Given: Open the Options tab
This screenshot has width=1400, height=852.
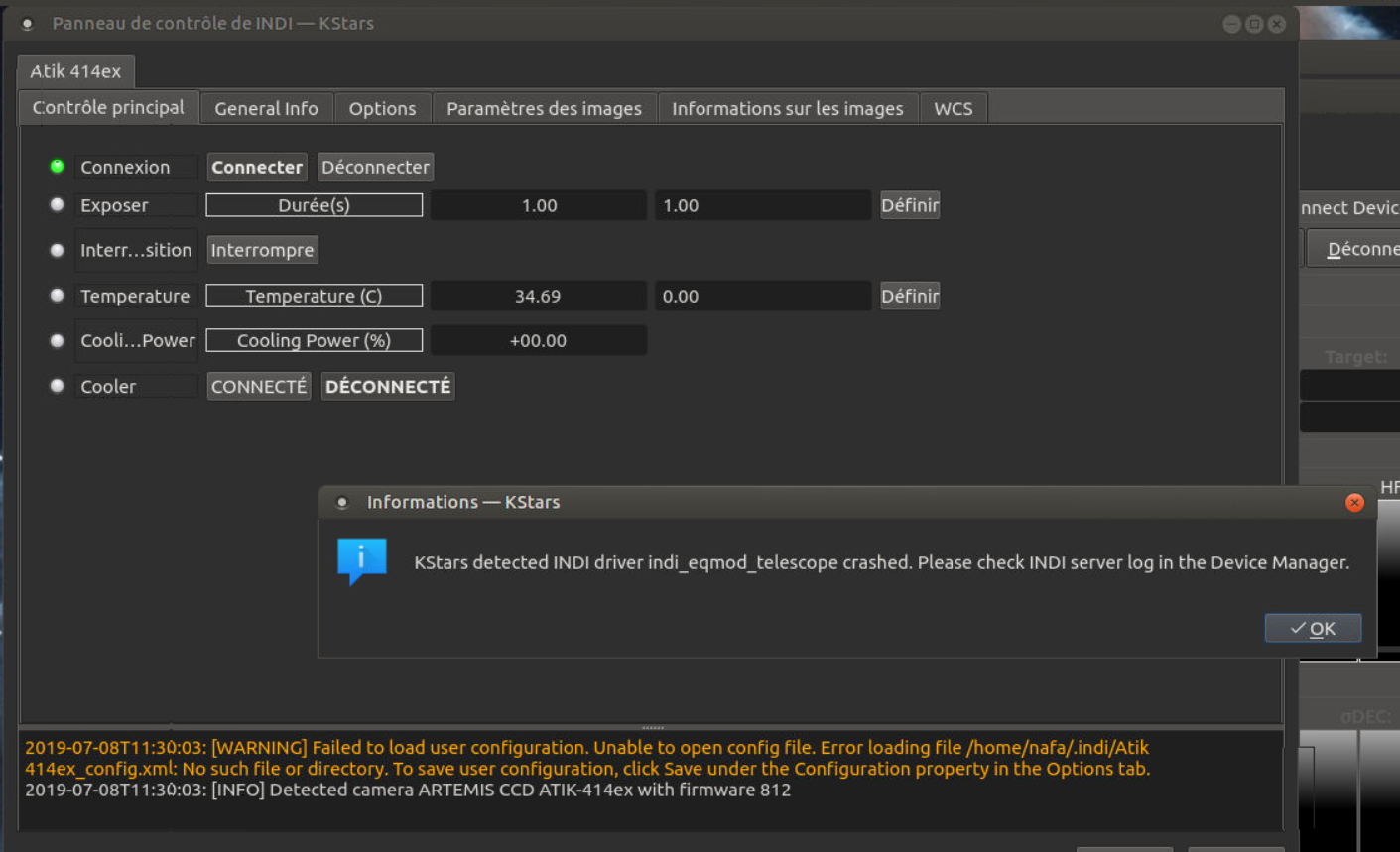Looking at the screenshot, I should (x=382, y=108).
